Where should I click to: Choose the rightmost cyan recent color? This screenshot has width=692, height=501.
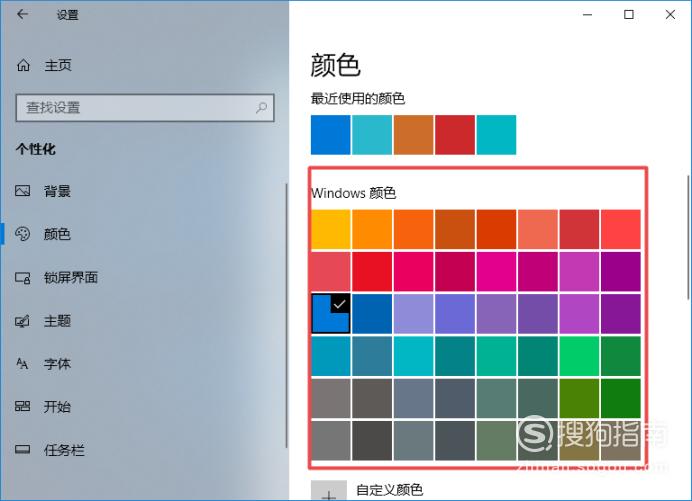pos(496,135)
